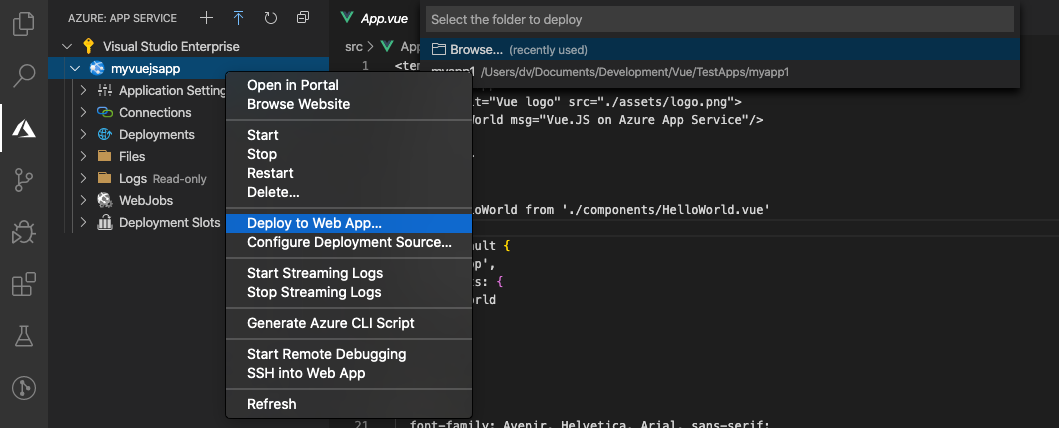Choose Generate Azure CLI Script

tap(348, 323)
